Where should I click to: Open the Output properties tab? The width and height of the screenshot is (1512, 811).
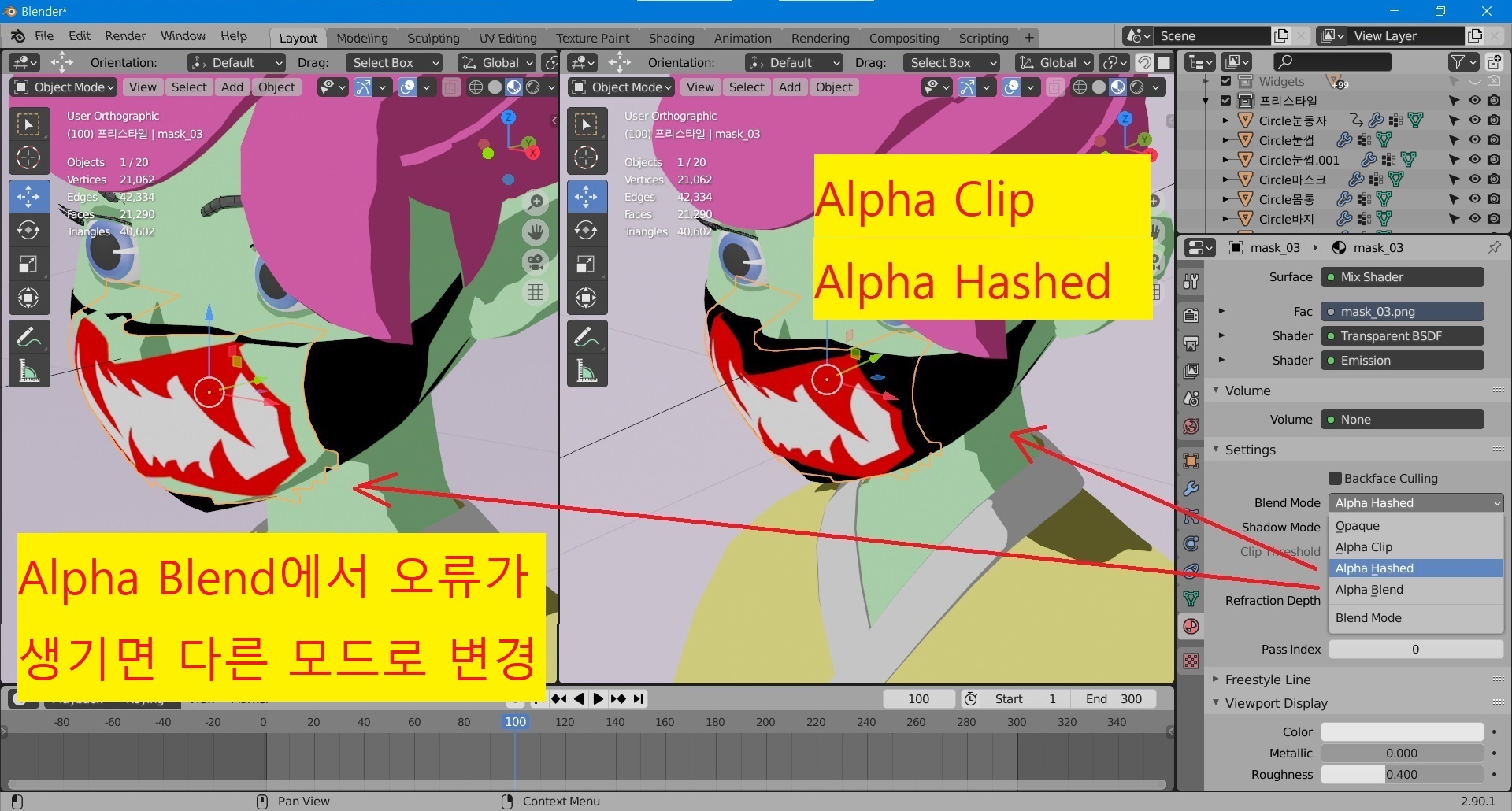coord(1191,343)
